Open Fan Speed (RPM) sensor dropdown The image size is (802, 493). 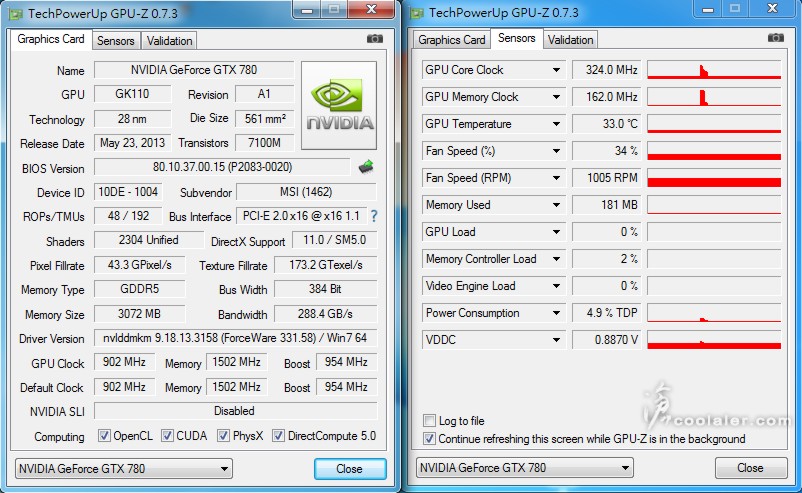pos(556,178)
